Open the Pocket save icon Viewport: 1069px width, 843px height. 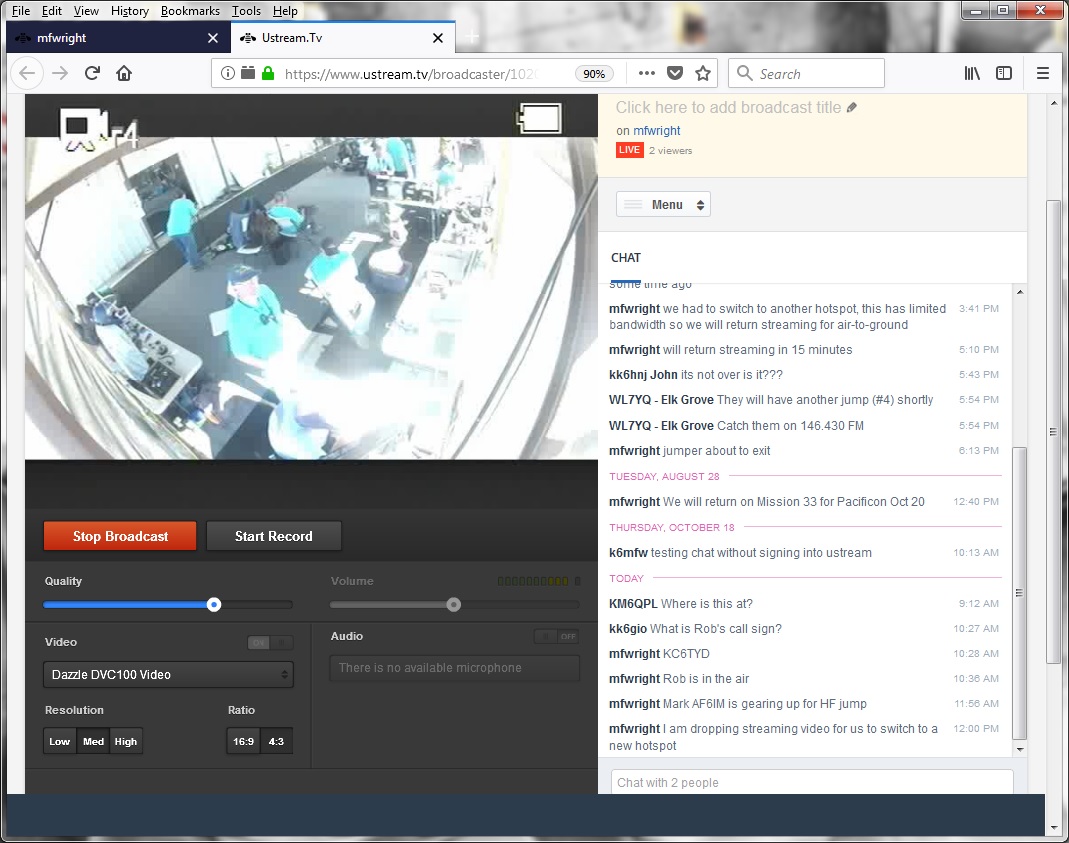click(675, 73)
